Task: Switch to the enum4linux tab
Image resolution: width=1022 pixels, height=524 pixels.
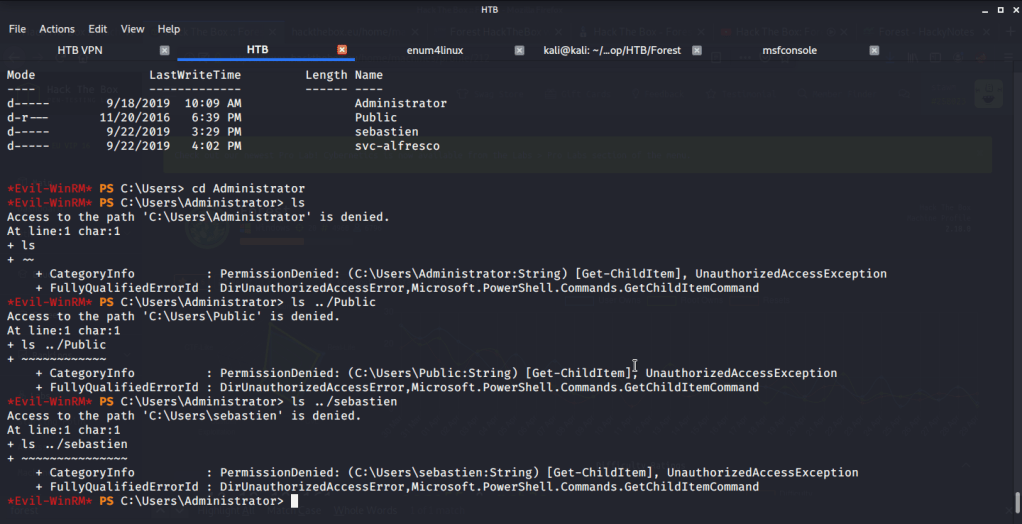Action: [436, 50]
